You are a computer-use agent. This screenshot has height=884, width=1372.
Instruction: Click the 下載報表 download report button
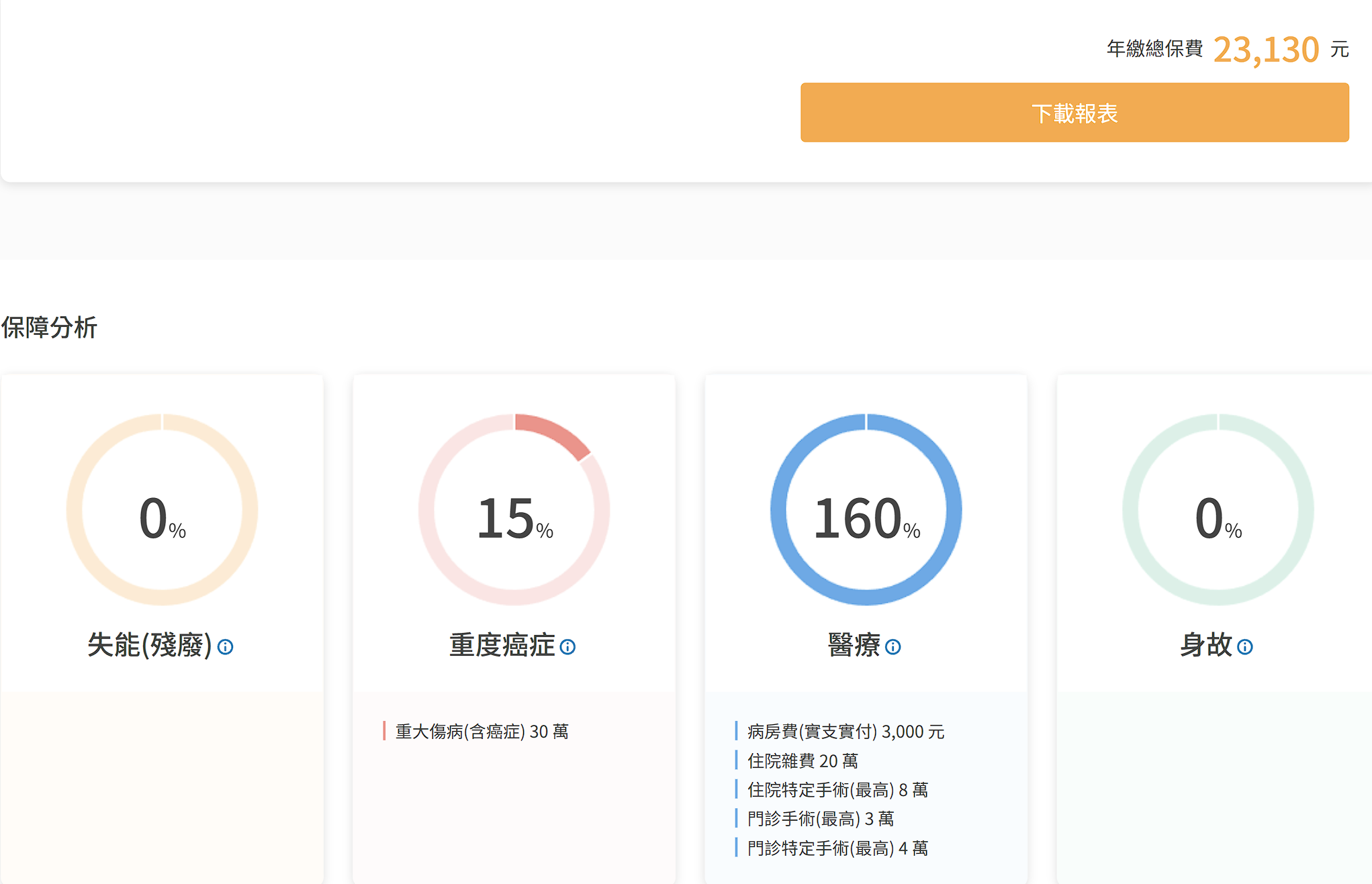(1074, 113)
